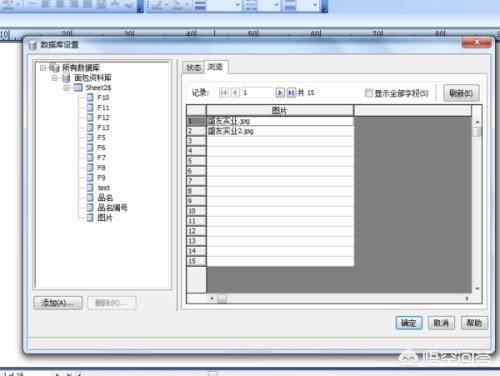Click the F5 field icon
Viewport: 500px width, 376px height.
pyautogui.click(x=90, y=137)
